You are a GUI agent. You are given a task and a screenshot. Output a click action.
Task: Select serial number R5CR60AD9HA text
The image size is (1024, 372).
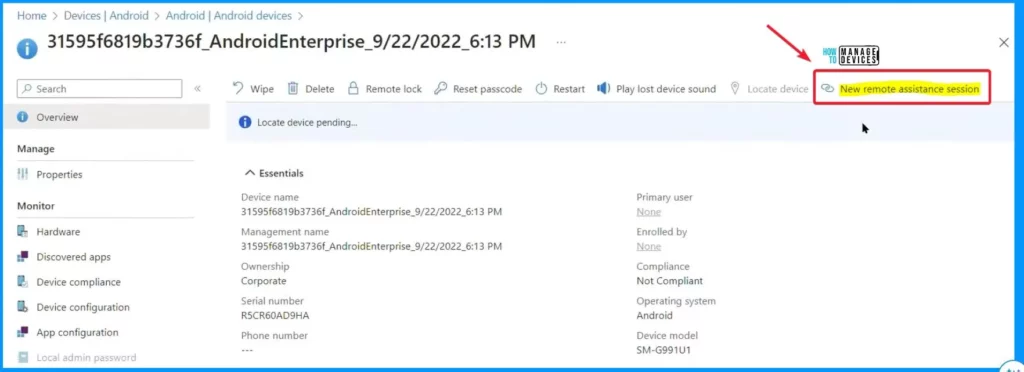click(x=274, y=315)
